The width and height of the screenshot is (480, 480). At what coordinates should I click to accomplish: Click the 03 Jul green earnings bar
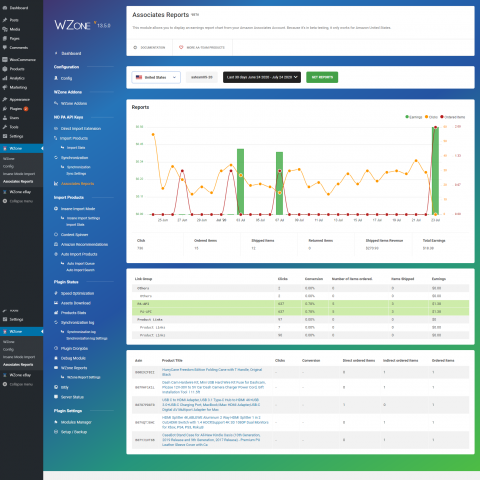click(240, 181)
